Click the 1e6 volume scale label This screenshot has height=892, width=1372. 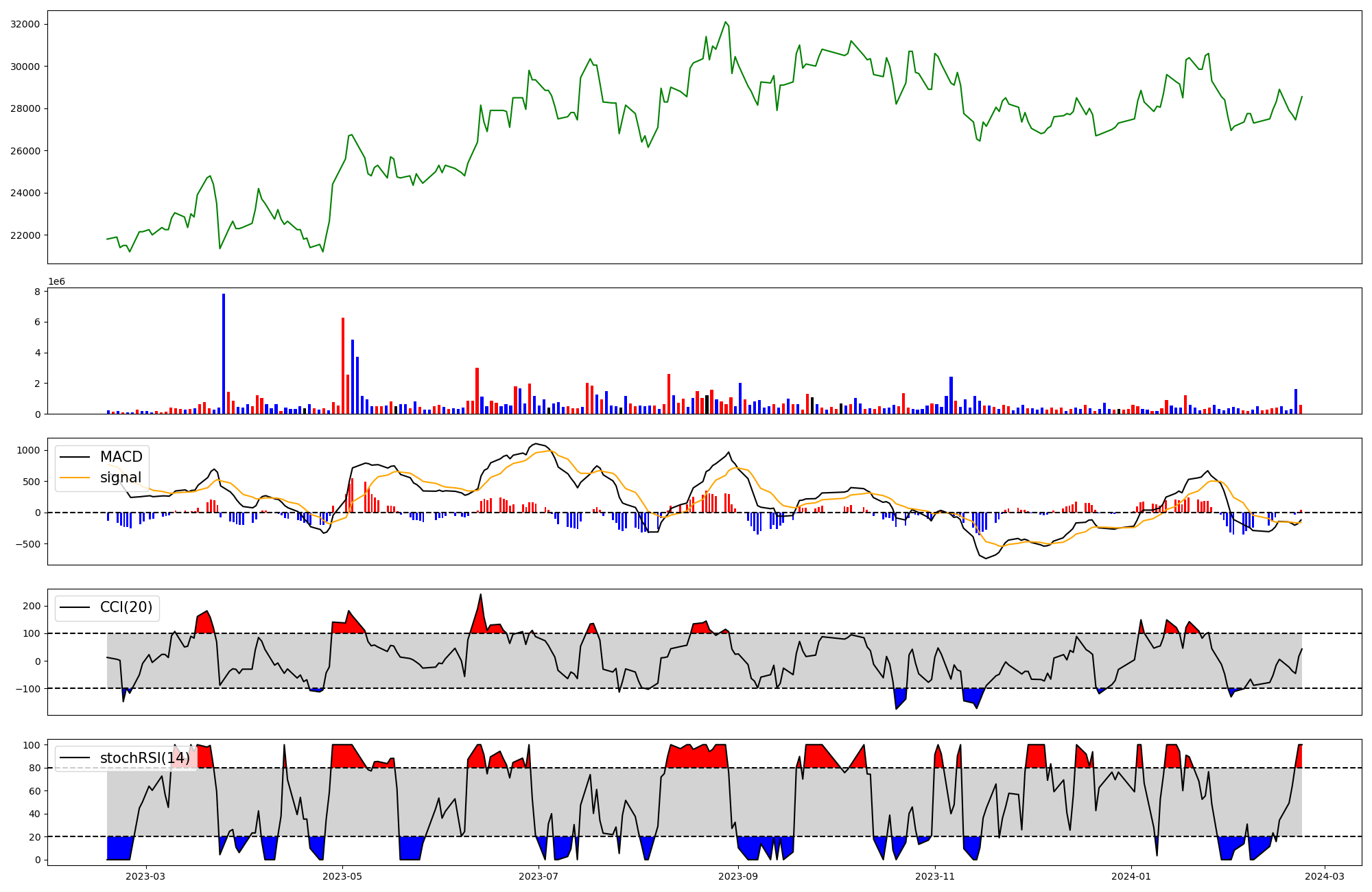56,282
